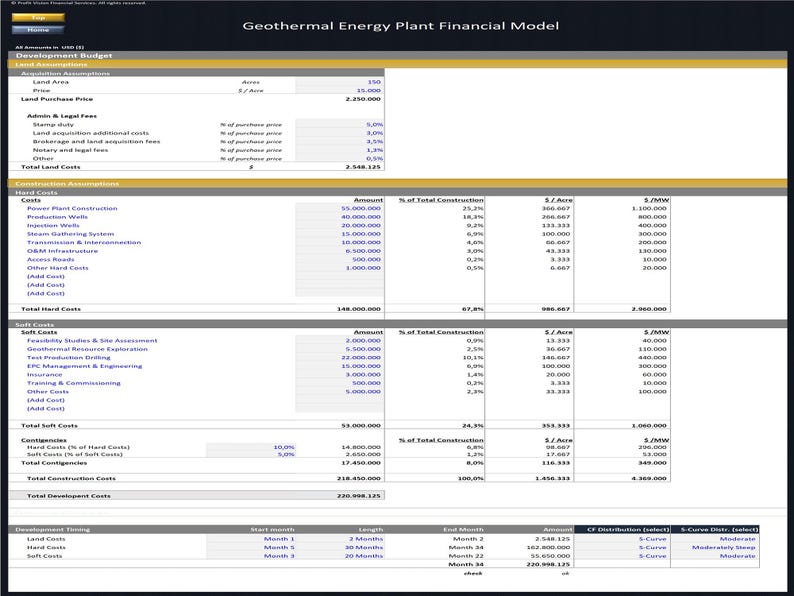Select Price per acre value 15.000
The height and width of the screenshot is (596, 794).
coord(339,90)
